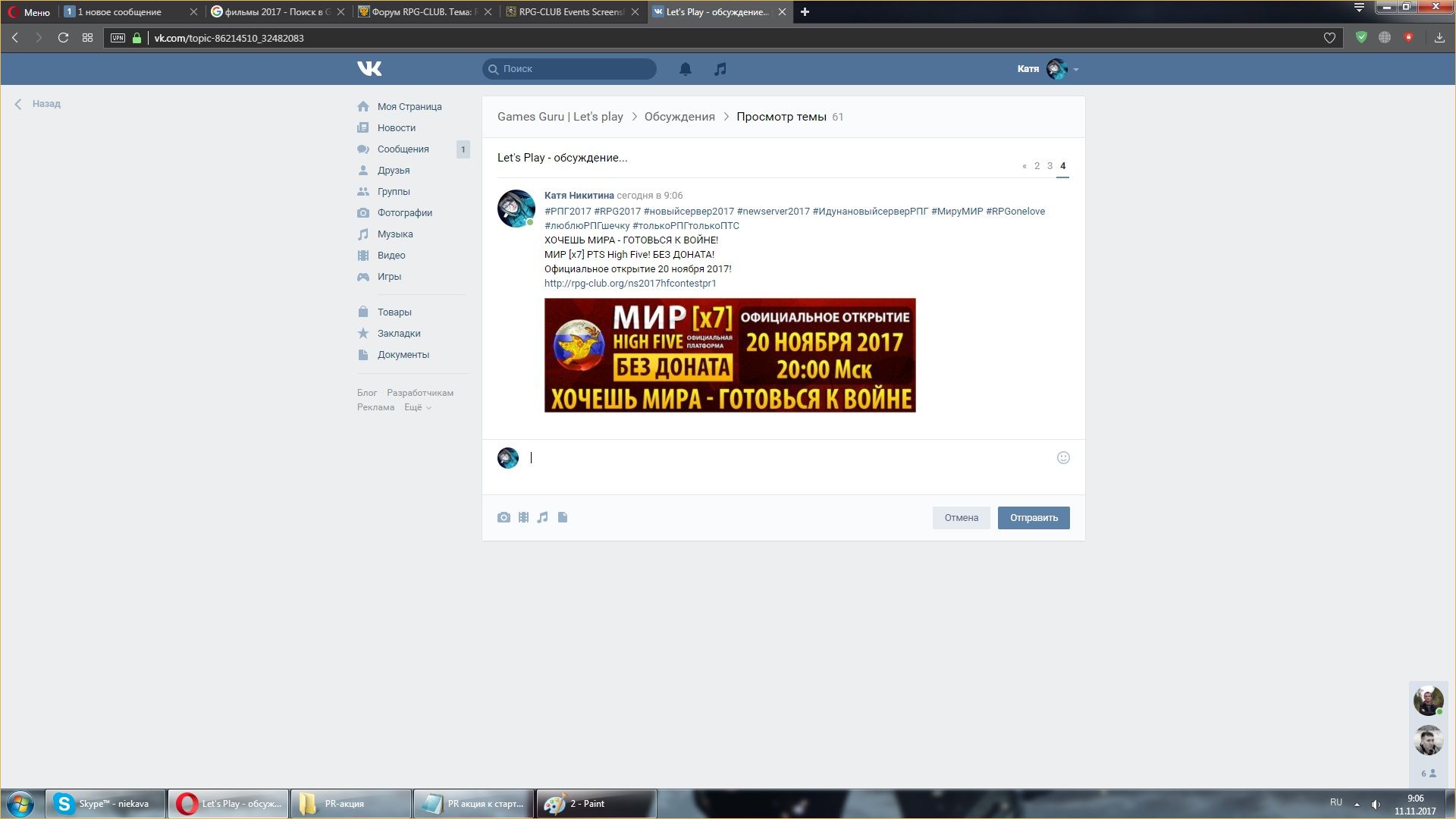This screenshot has width=1456, height=819.
Task: Open the red extension icon in toolbar
Action: (1409, 37)
